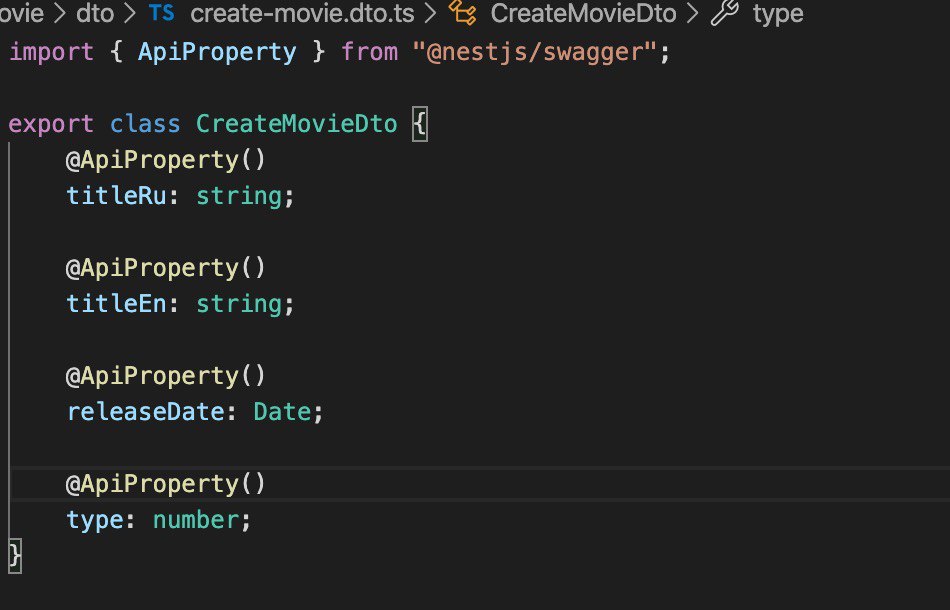
Task: Click ApiProperty in the import statement
Action: [218, 52]
